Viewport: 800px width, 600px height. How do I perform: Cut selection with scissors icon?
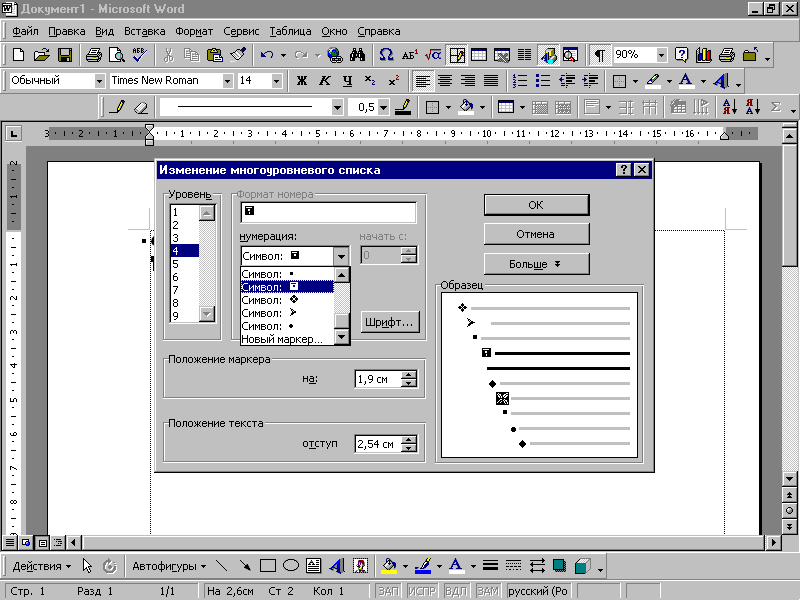tap(168, 55)
